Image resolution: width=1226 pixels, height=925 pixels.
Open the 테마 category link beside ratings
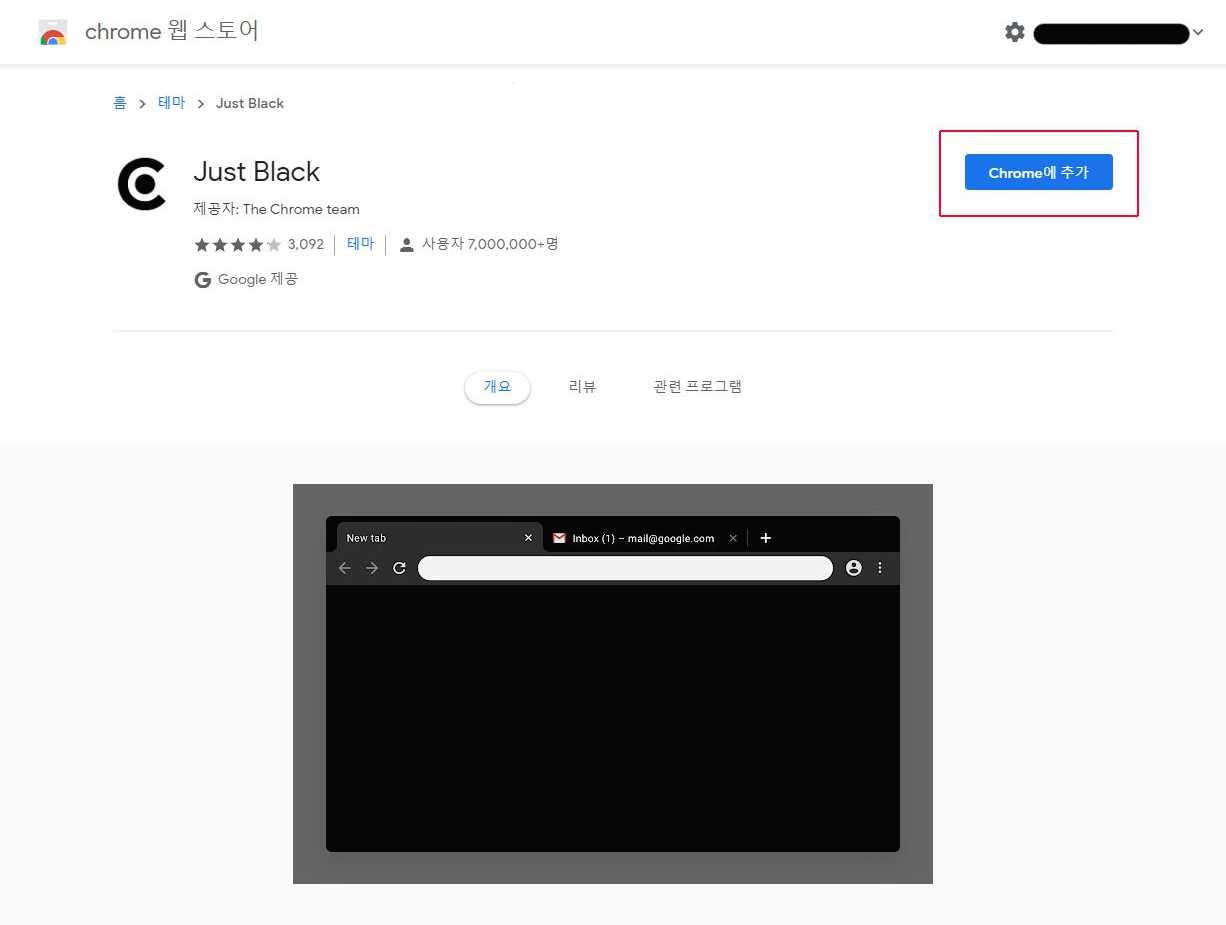click(x=360, y=244)
